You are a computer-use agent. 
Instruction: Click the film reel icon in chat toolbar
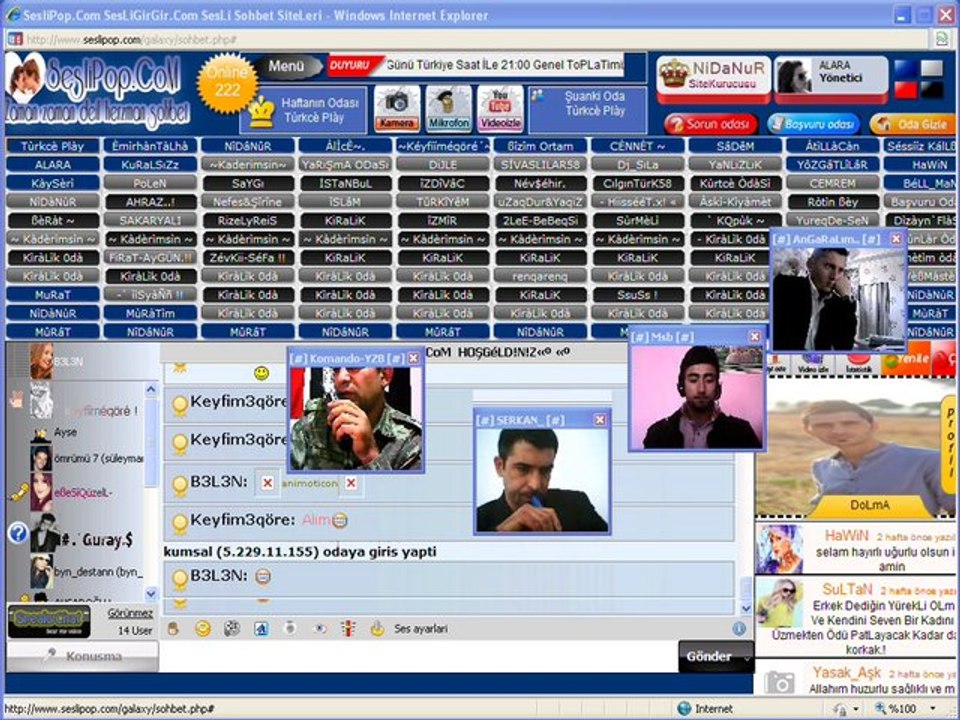[x=231, y=629]
